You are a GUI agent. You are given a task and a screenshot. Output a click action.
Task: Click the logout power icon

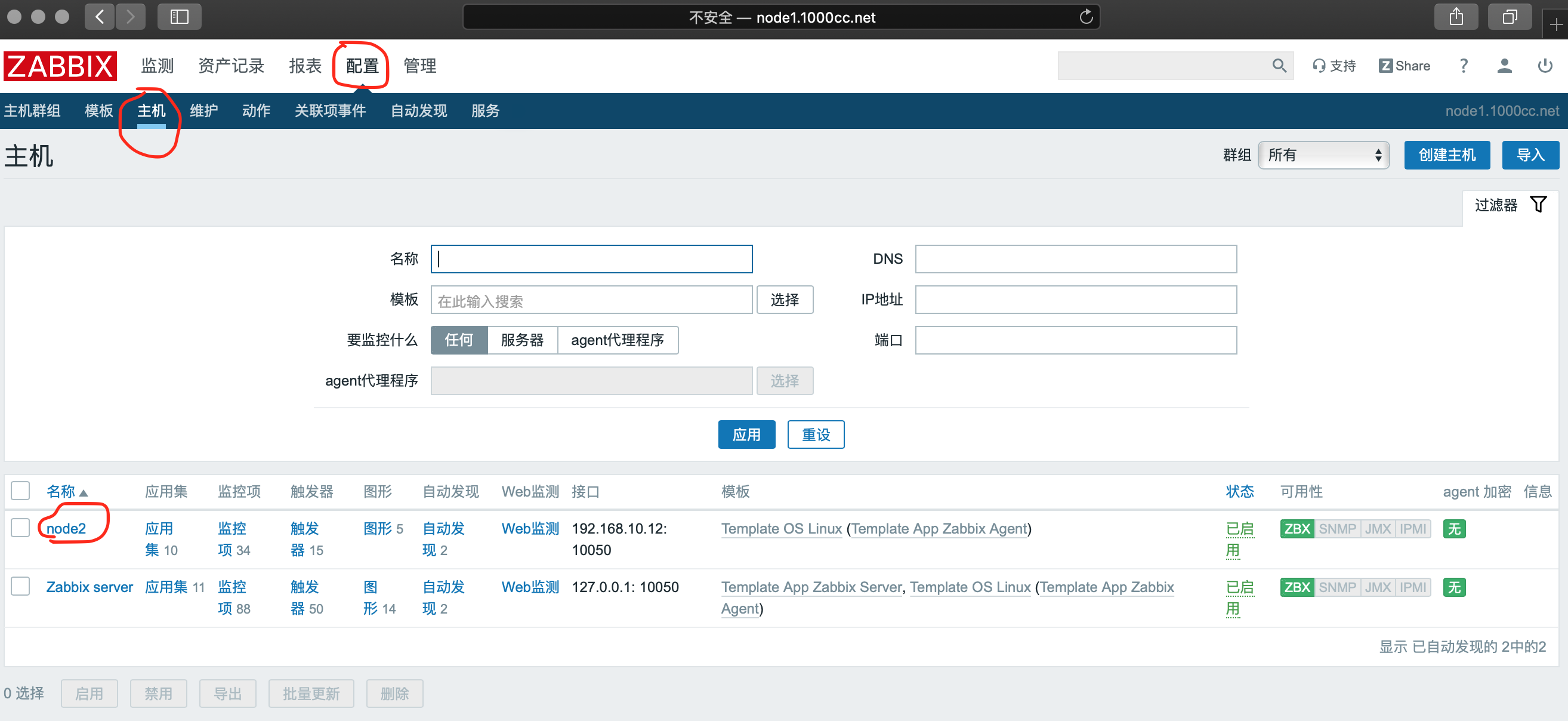pyautogui.click(x=1544, y=65)
